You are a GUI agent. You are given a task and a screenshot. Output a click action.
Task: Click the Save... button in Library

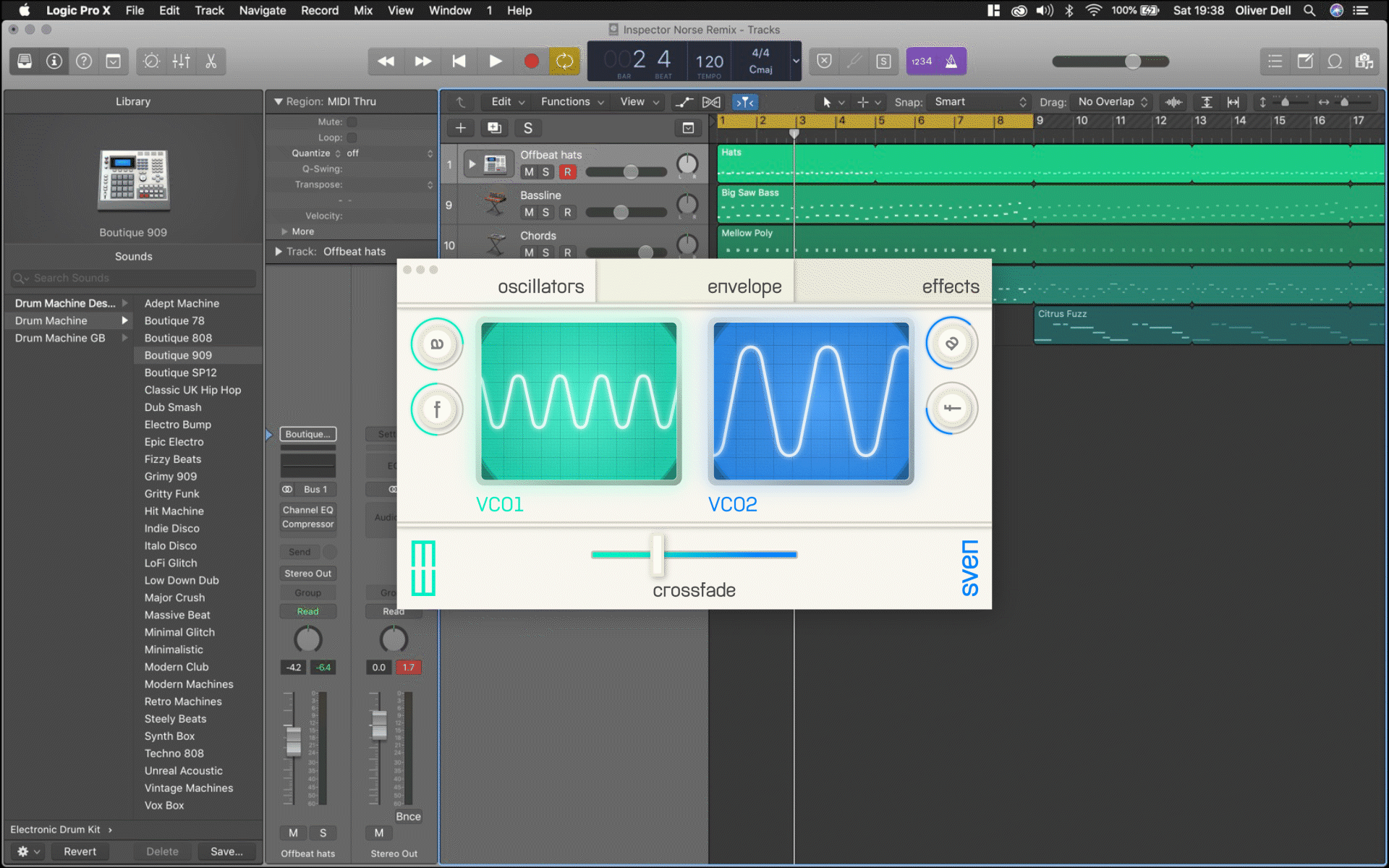pyautogui.click(x=226, y=851)
